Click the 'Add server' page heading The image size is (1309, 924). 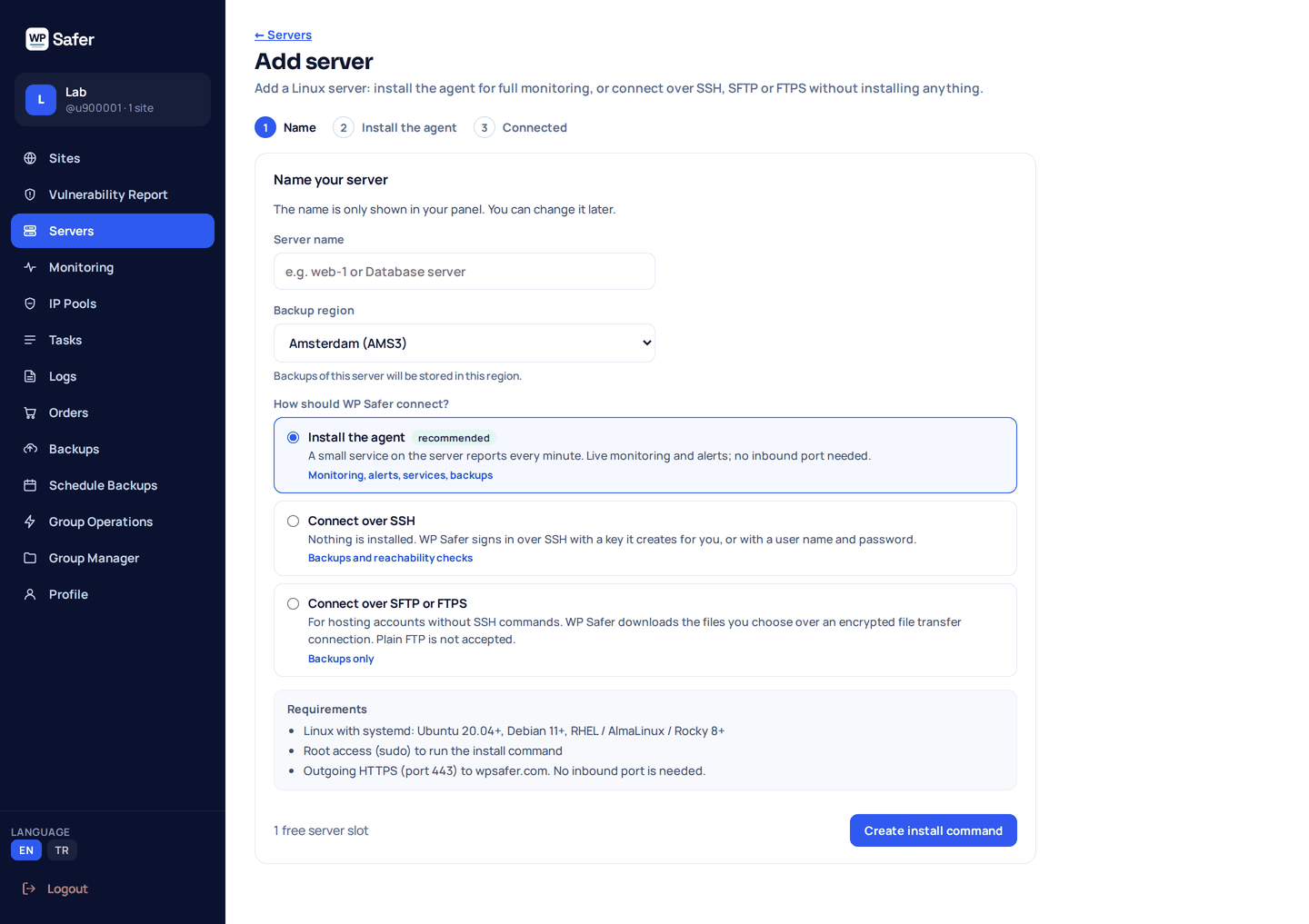pyautogui.click(x=314, y=61)
